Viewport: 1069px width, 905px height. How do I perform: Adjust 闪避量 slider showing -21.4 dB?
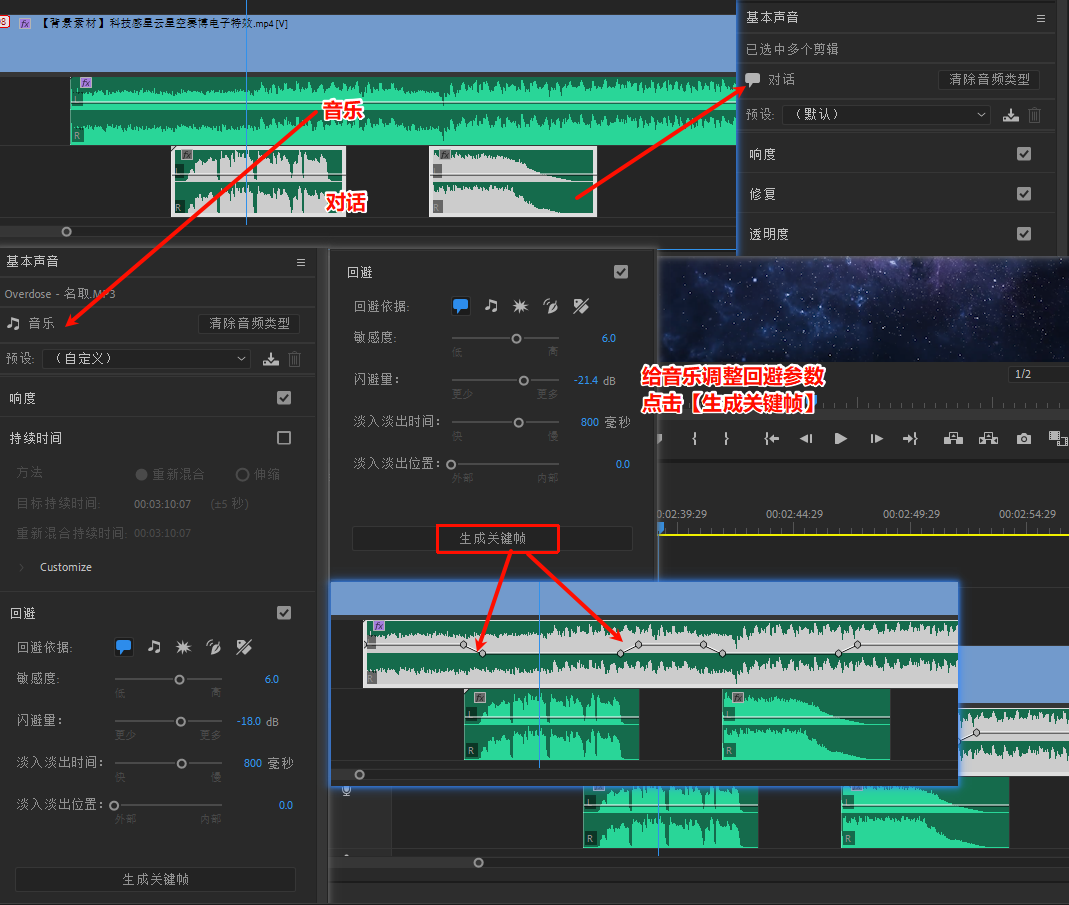pyautogui.click(x=524, y=381)
